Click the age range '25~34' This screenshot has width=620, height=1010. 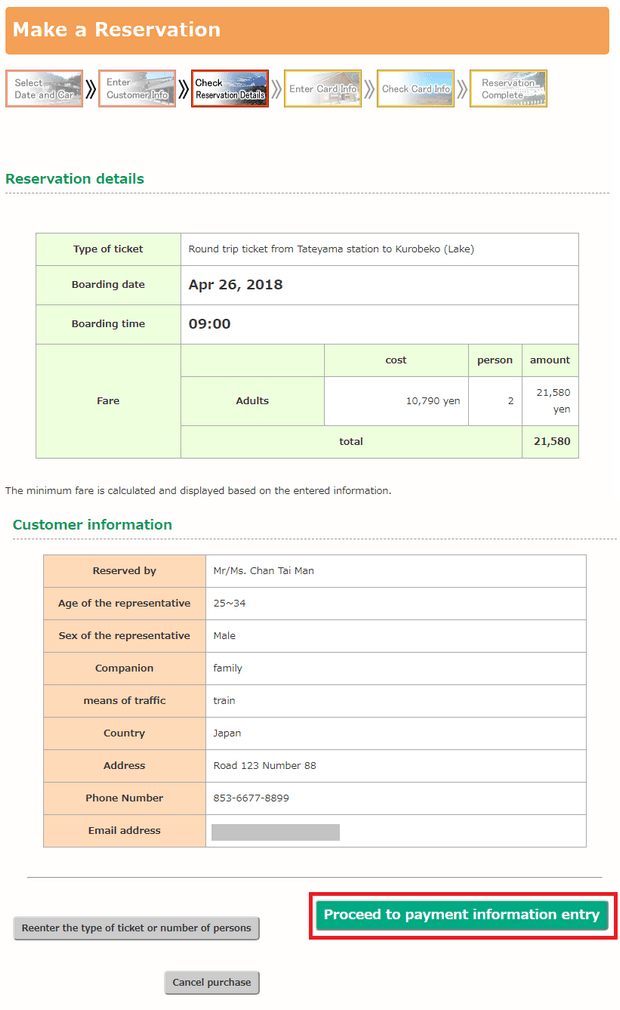pos(229,604)
